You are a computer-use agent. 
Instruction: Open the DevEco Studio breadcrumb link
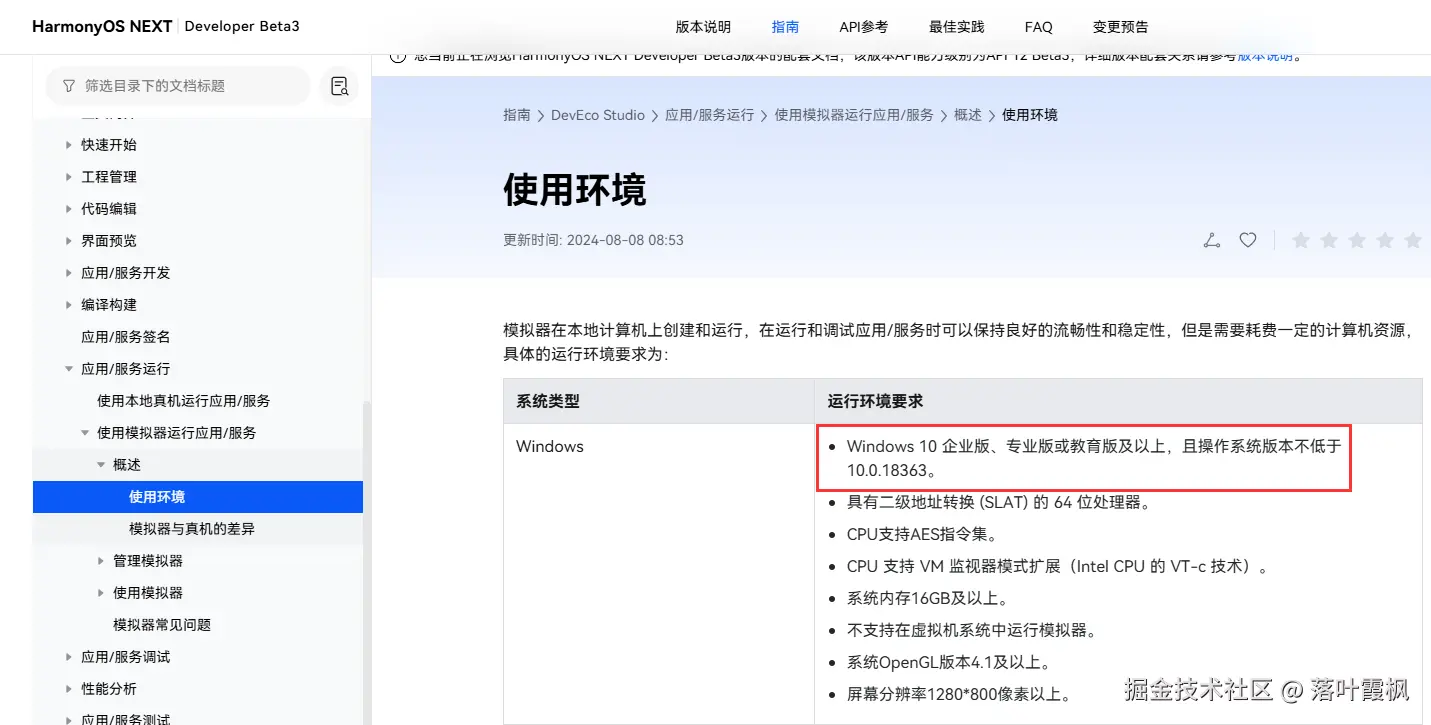point(598,114)
